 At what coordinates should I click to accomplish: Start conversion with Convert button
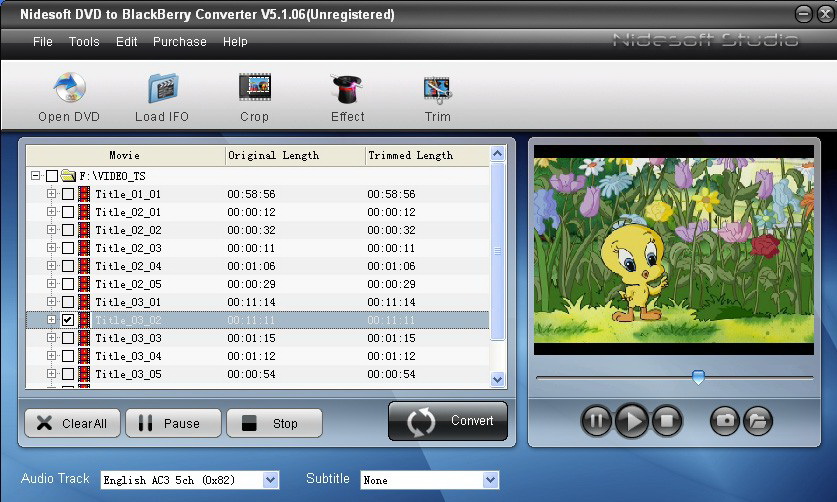pyautogui.click(x=448, y=421)
